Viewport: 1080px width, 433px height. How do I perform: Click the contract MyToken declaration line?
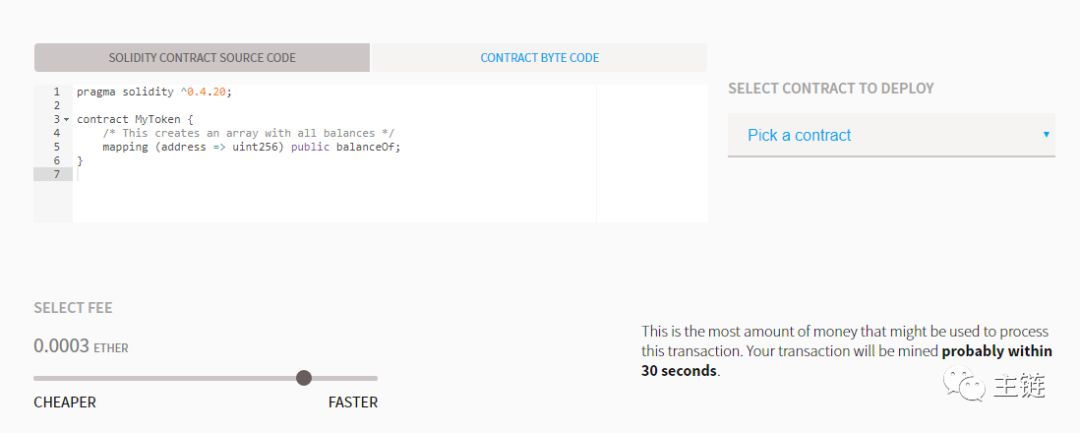pyautogui.click(x=135, y=119)
